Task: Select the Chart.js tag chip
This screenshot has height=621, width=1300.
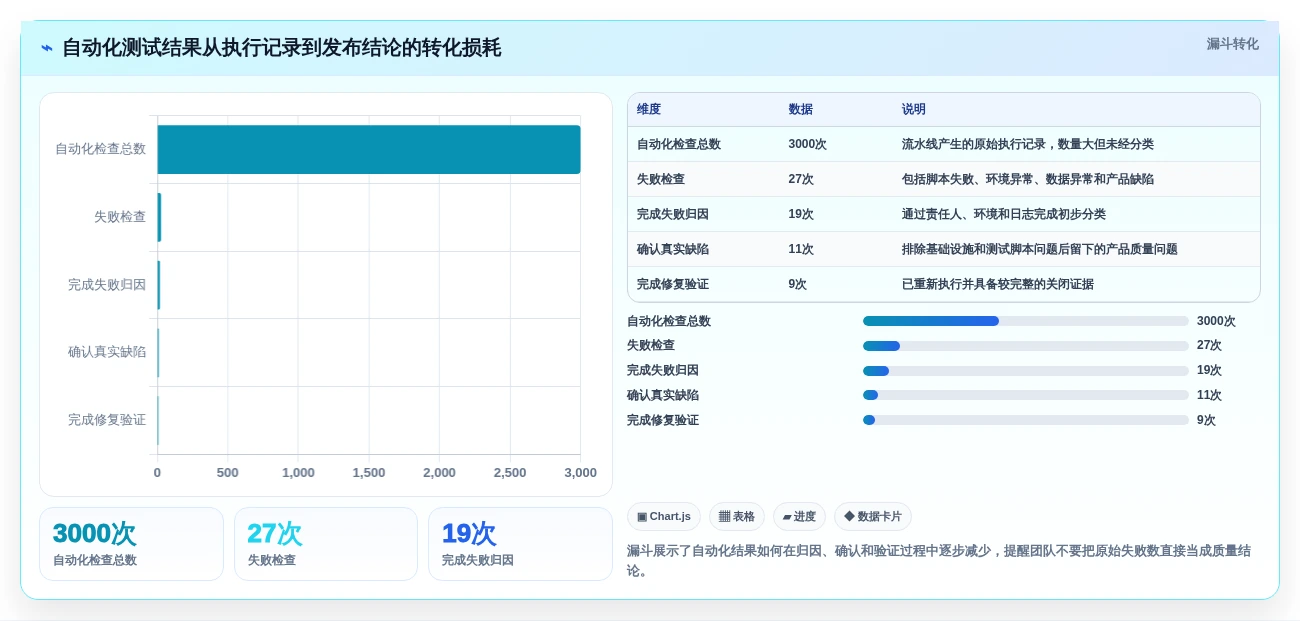Action: coord(664,517)
